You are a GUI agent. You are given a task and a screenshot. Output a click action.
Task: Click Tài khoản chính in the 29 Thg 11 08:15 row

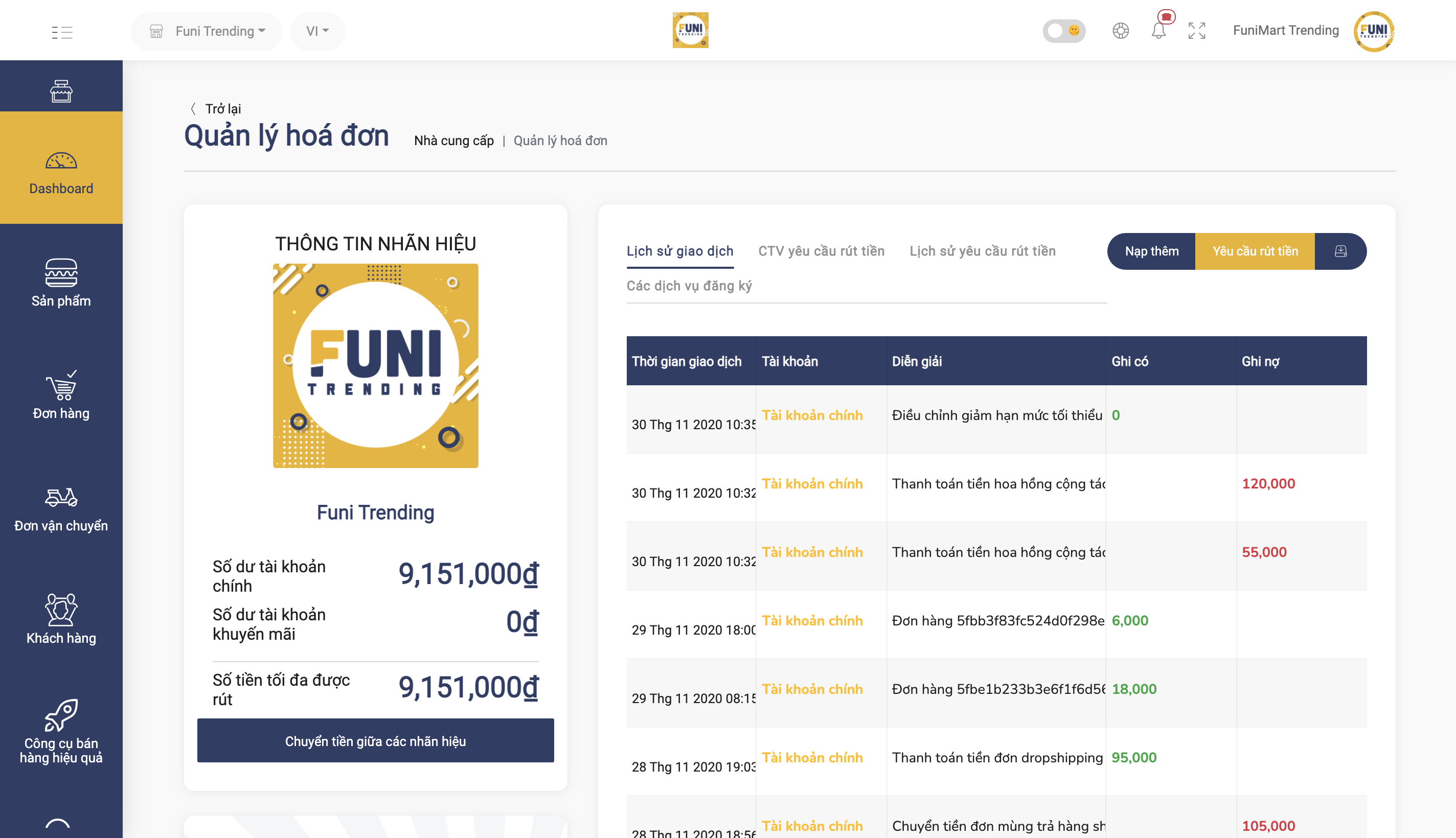(812, 689)
